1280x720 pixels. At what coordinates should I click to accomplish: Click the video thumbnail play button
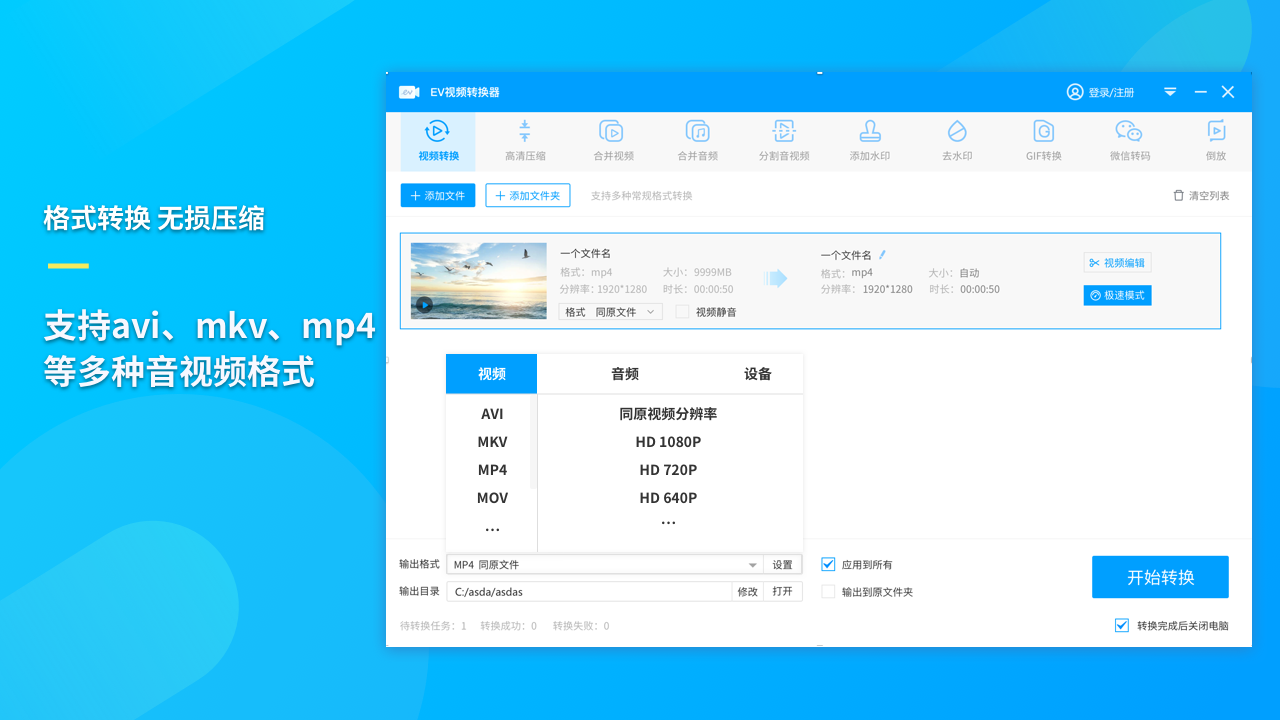425,305
